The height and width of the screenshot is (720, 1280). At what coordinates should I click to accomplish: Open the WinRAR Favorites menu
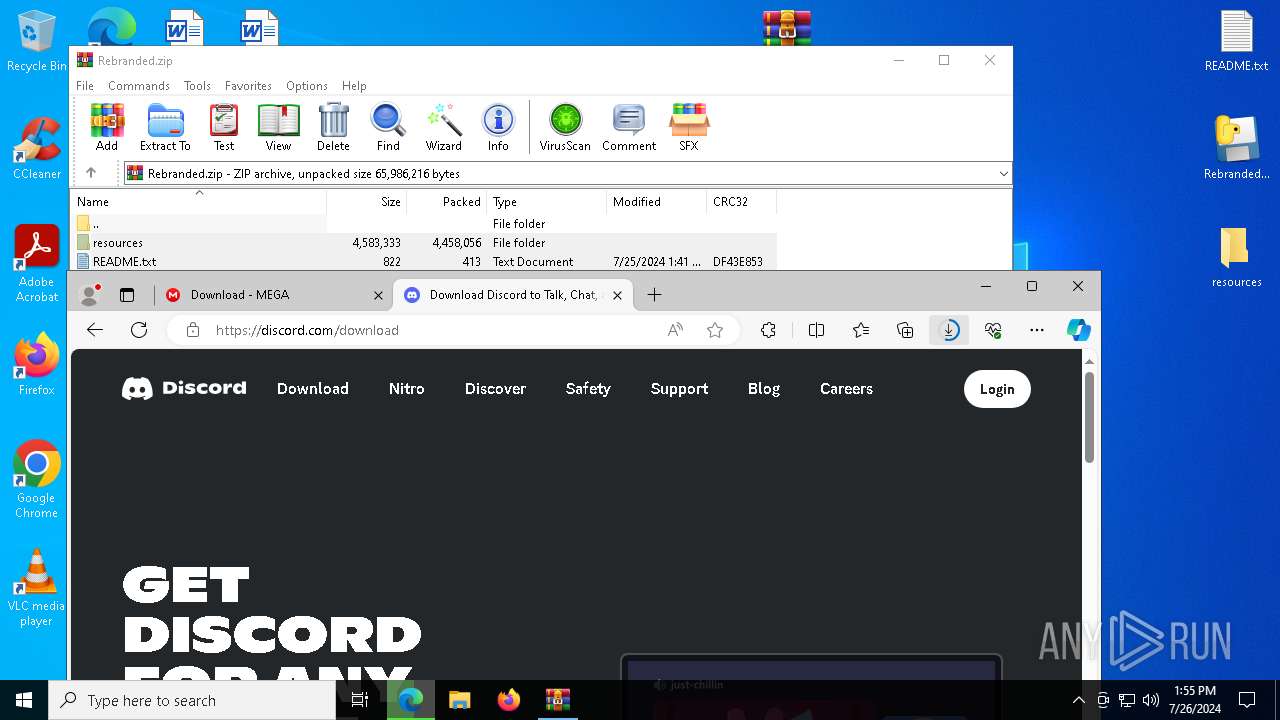pyautogui.click(x=248, y=86)
